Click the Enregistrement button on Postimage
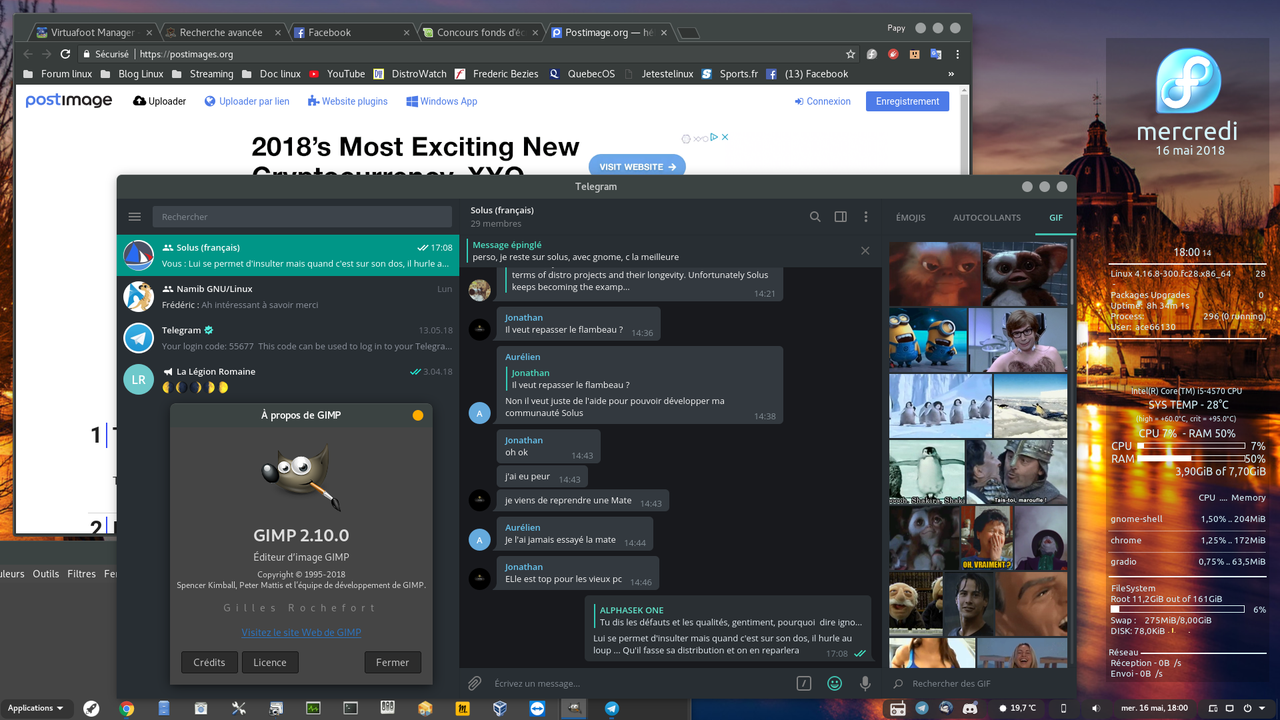Image resolution: width=1280 pixels, height=720 pixels. [x=907, y=101]
